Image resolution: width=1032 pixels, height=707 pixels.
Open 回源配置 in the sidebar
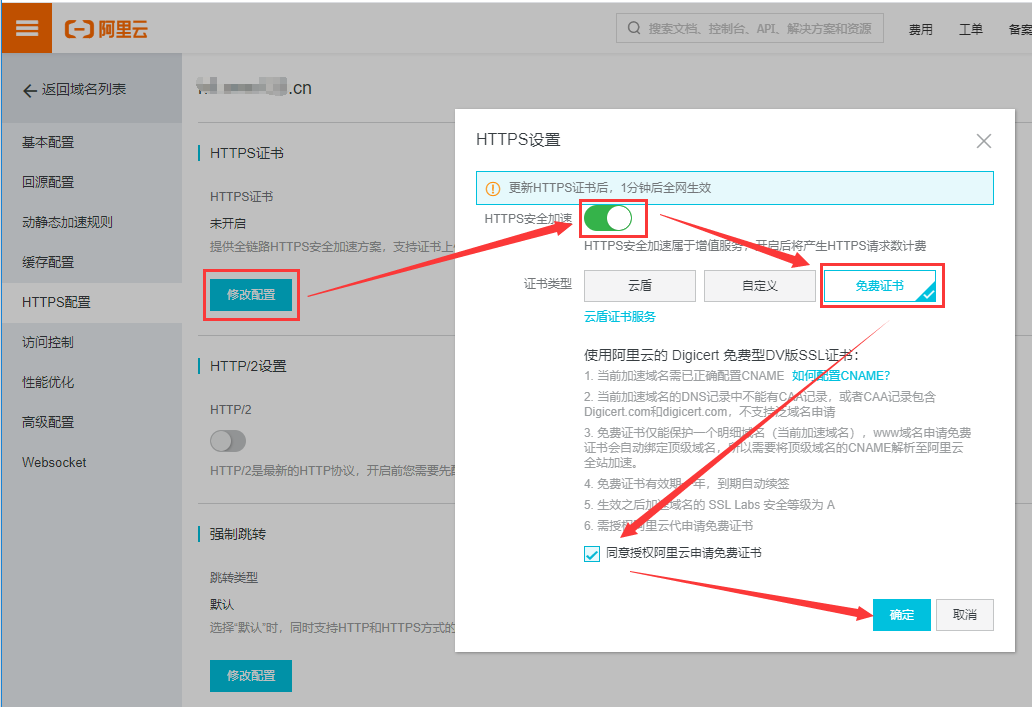[91, 182]
